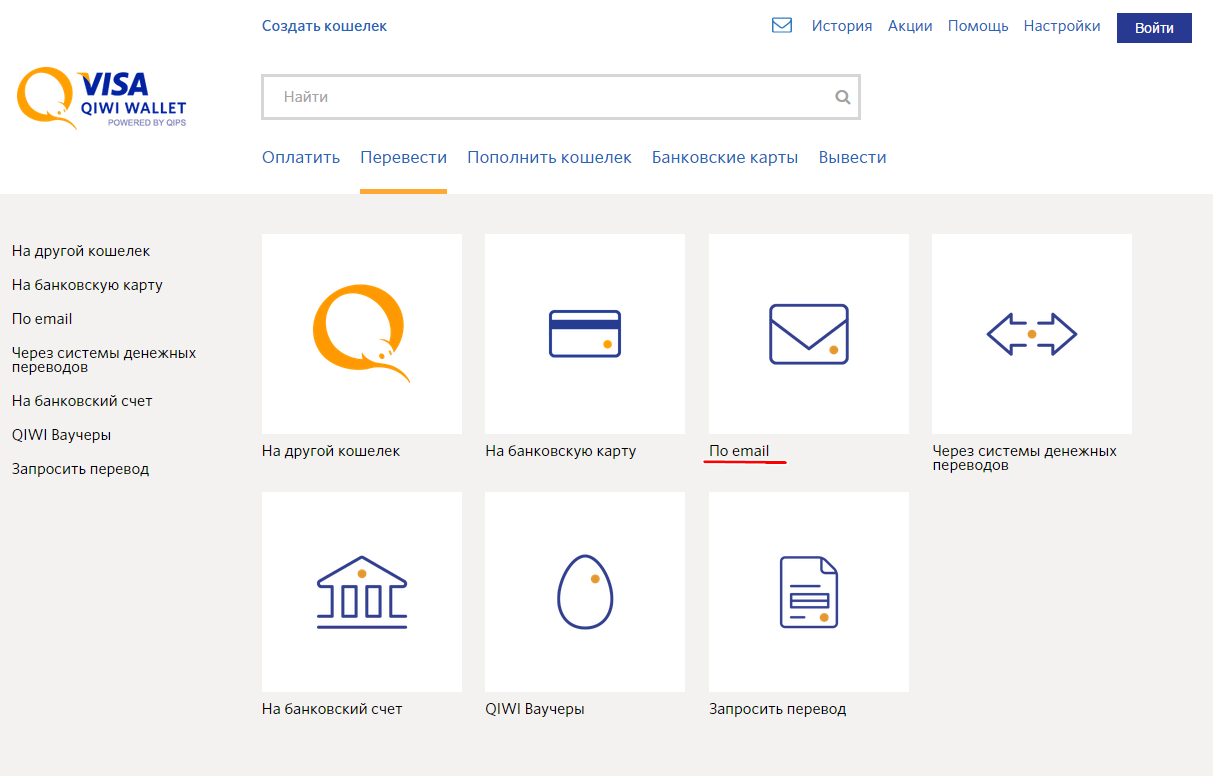The width and height of the screenshot is (1213, 777).
Task: Click the request transfer document icon
Action: [808, 591]
